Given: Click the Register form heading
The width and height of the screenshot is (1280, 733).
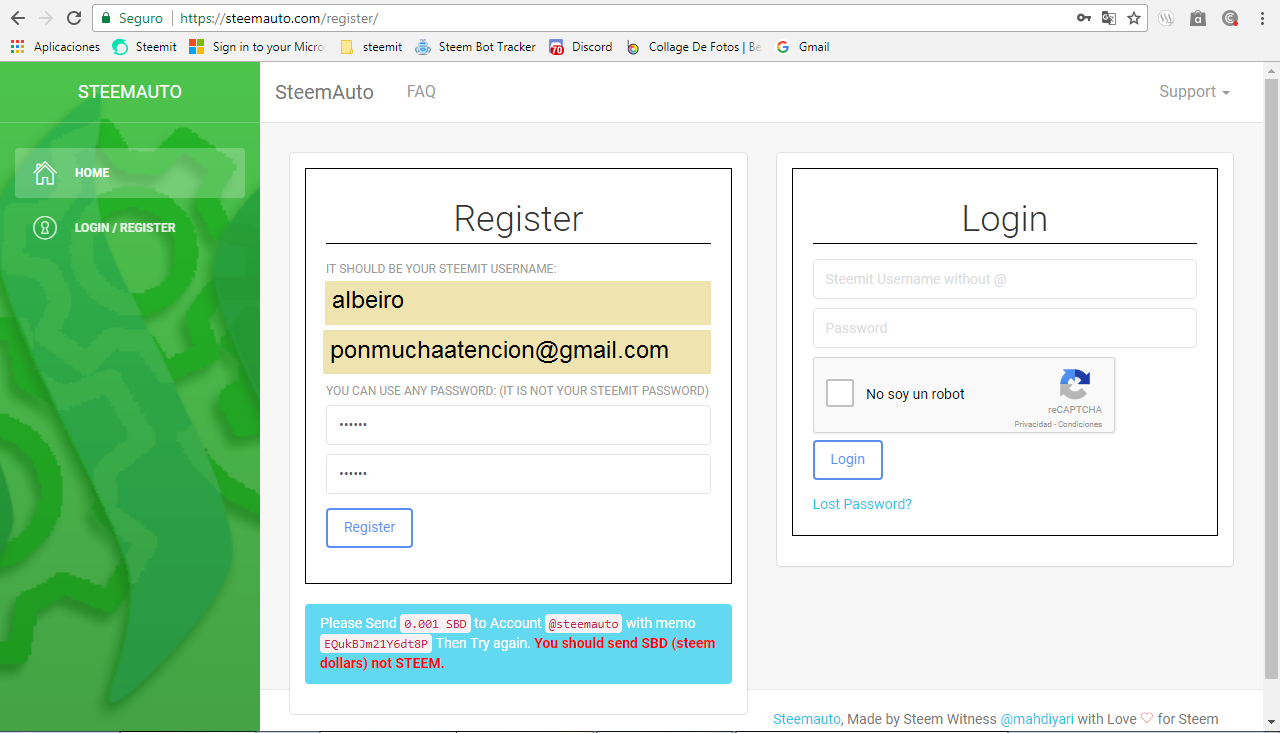Looking at the screenshot, I should (518, 219).
